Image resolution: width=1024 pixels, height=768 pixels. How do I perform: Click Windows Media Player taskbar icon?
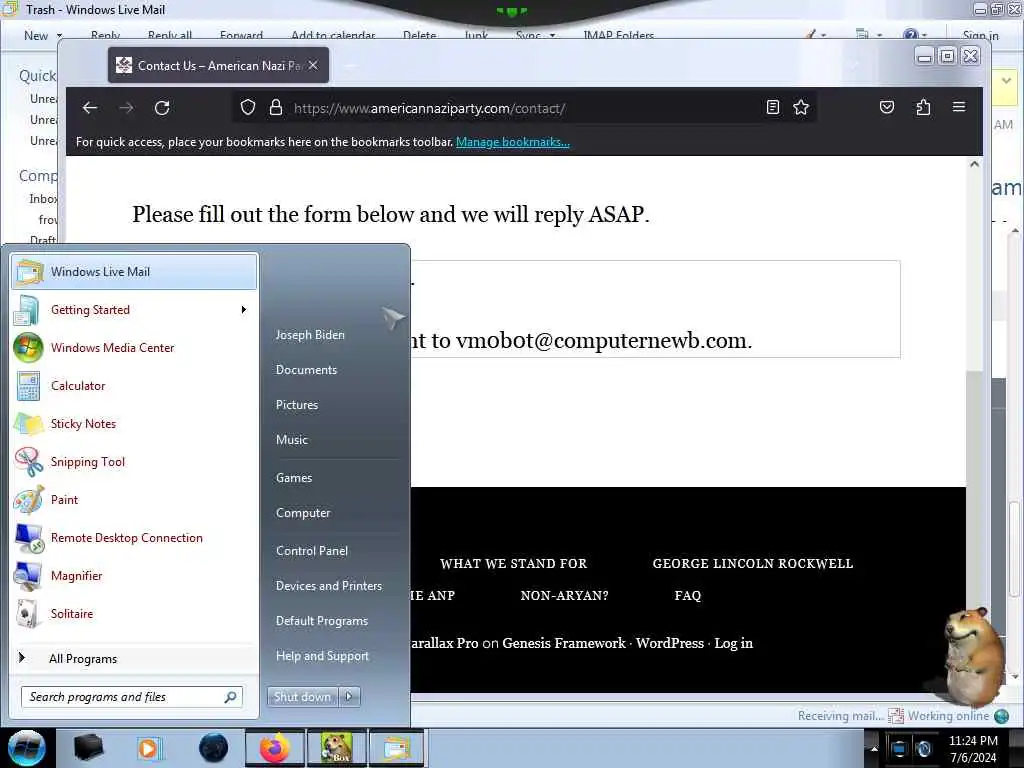(149, 748)
